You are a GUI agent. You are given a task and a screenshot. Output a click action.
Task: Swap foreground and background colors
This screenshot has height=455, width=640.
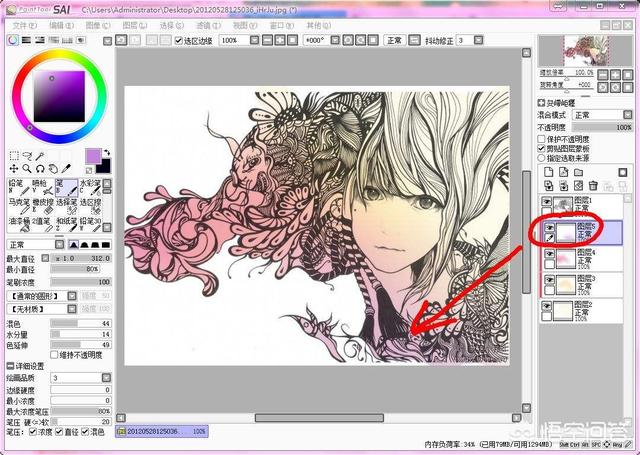click(x=107, y=153)
